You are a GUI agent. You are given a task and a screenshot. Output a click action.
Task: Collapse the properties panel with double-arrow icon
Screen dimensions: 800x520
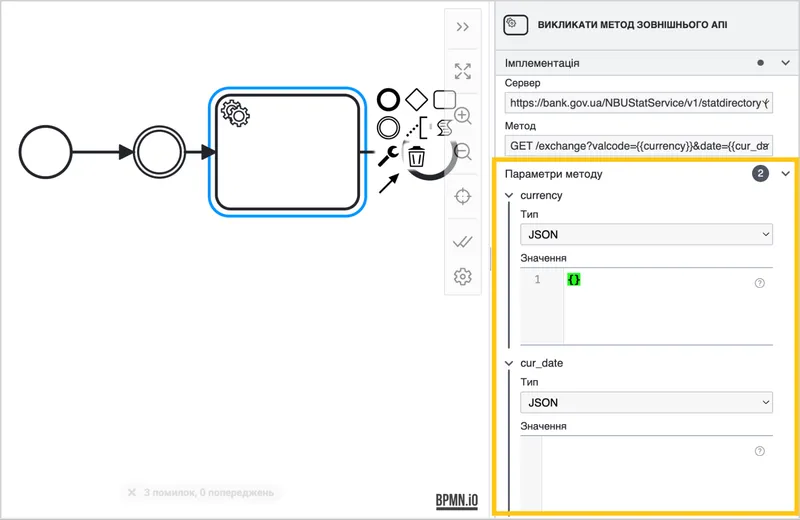[x=463, y=27]
